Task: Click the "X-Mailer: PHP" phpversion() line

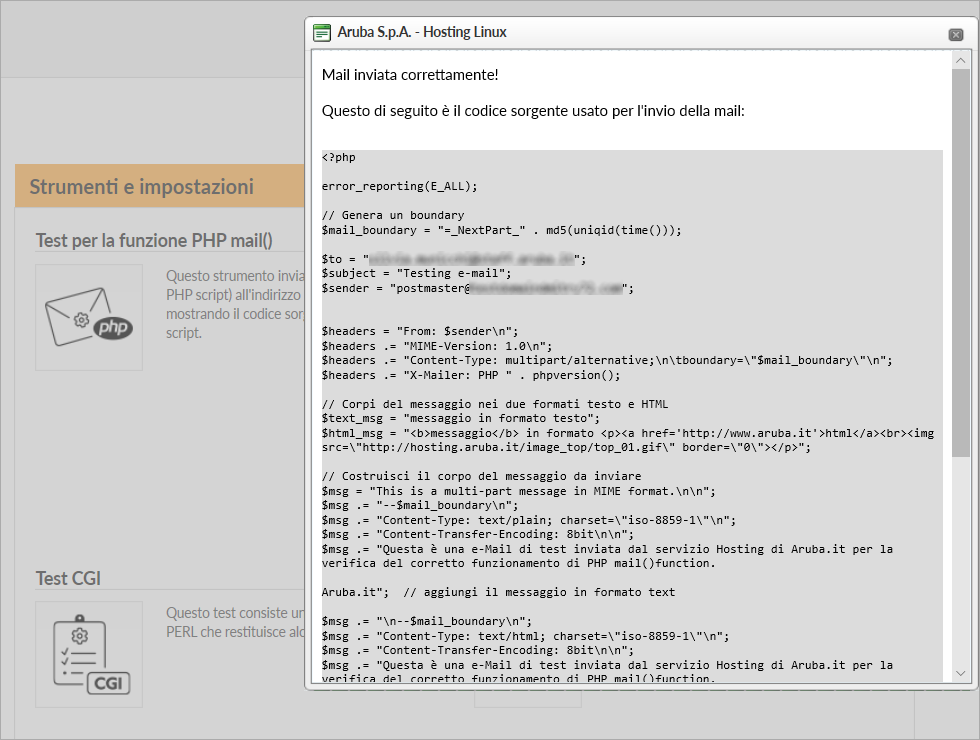Action: click(x=471, y=375)
